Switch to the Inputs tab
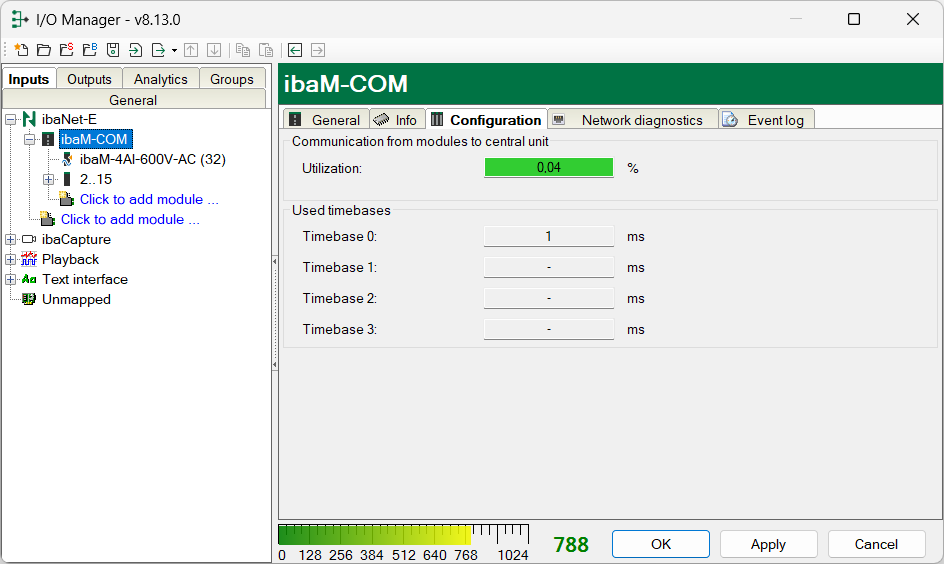944x564 pixels. click(29, 79)
